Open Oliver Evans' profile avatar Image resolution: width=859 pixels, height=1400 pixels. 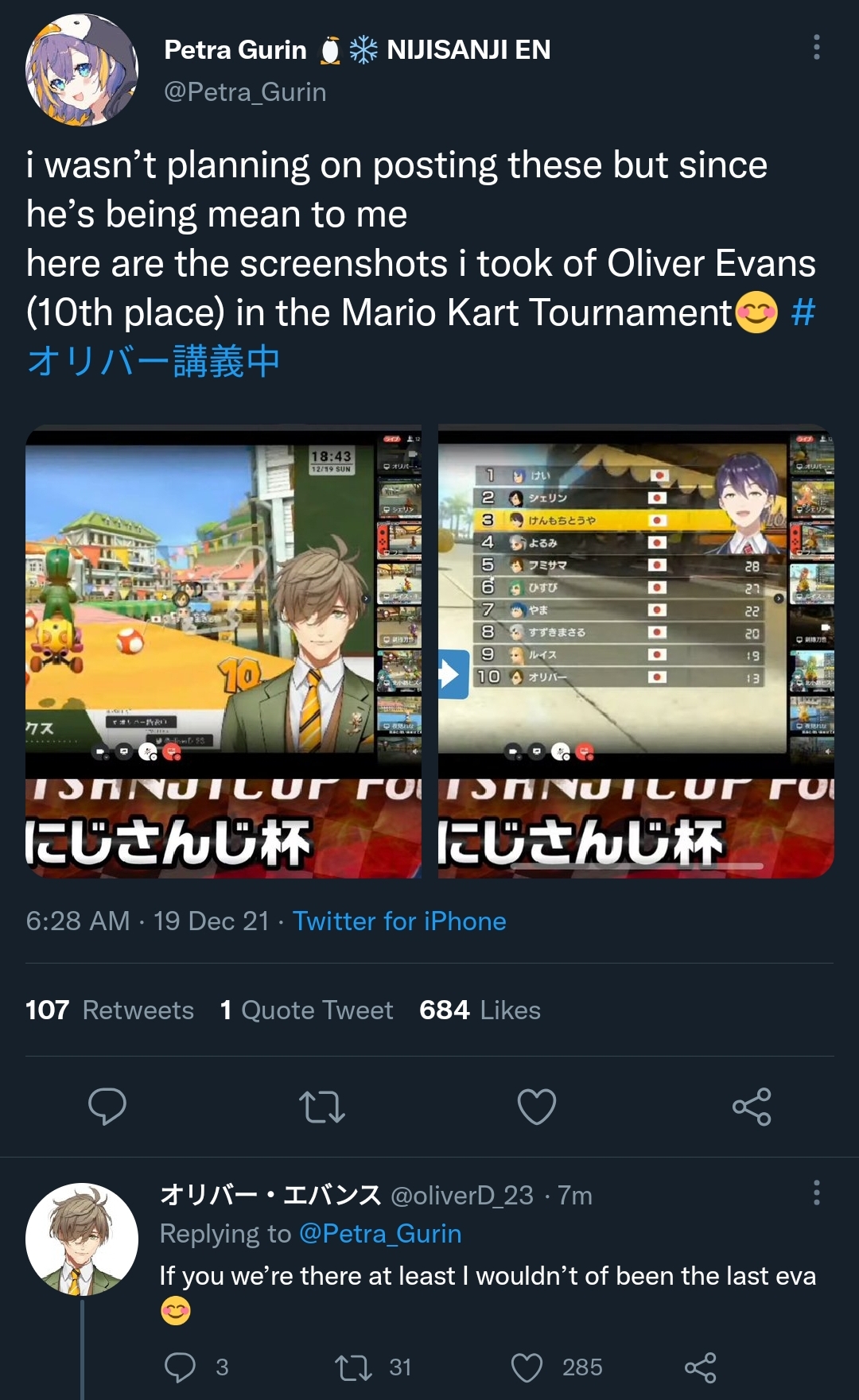point(82,1239)
